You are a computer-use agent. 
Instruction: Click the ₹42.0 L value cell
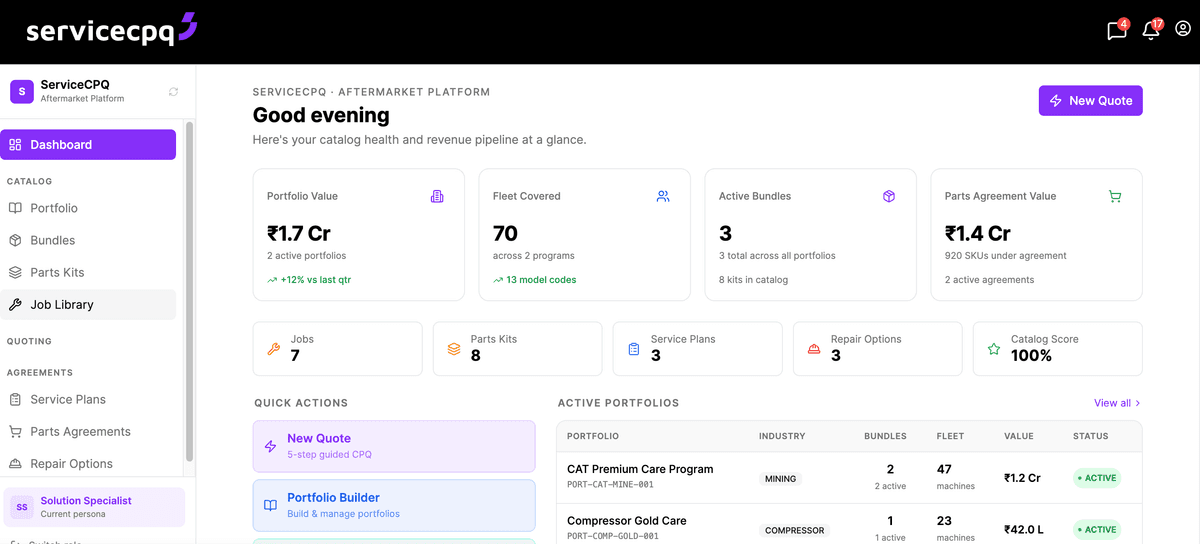click(1025, 530)
